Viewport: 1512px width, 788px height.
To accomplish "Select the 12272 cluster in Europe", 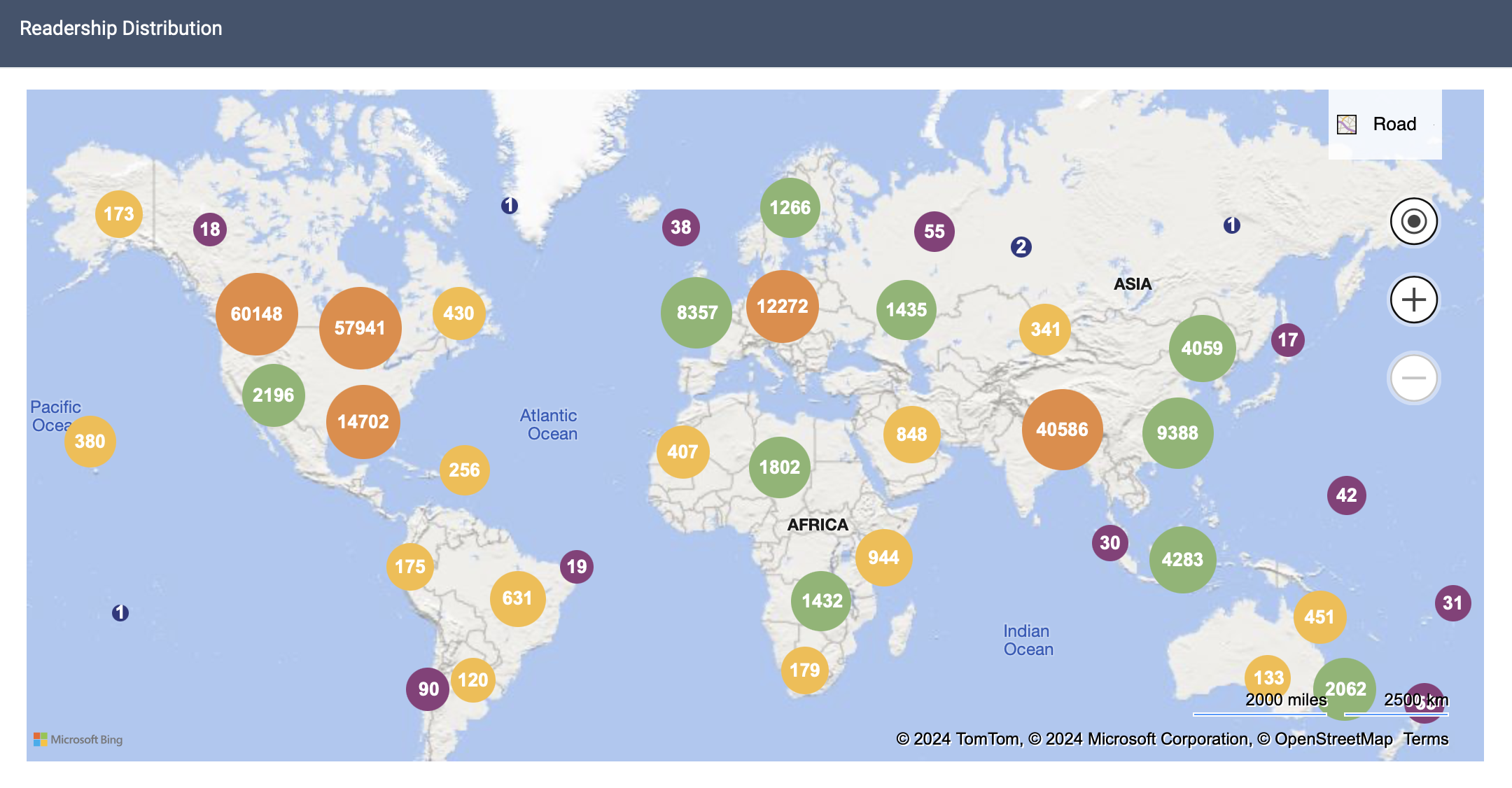I will (782, 307).
